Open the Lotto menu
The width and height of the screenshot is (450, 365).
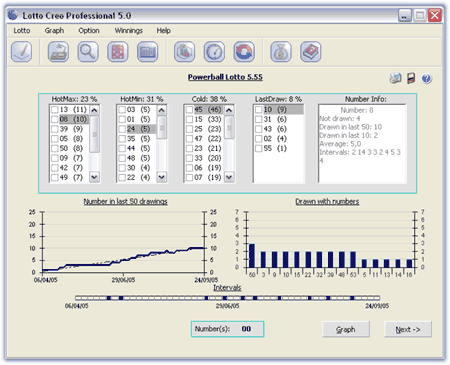[22, 31]
